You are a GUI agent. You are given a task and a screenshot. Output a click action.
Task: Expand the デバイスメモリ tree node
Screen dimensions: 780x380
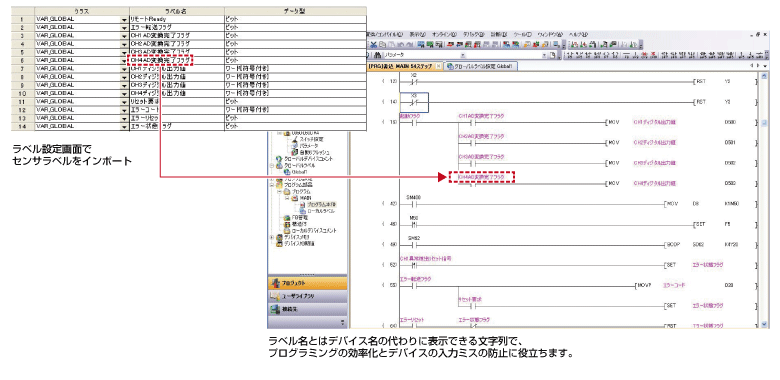point(272,237)
